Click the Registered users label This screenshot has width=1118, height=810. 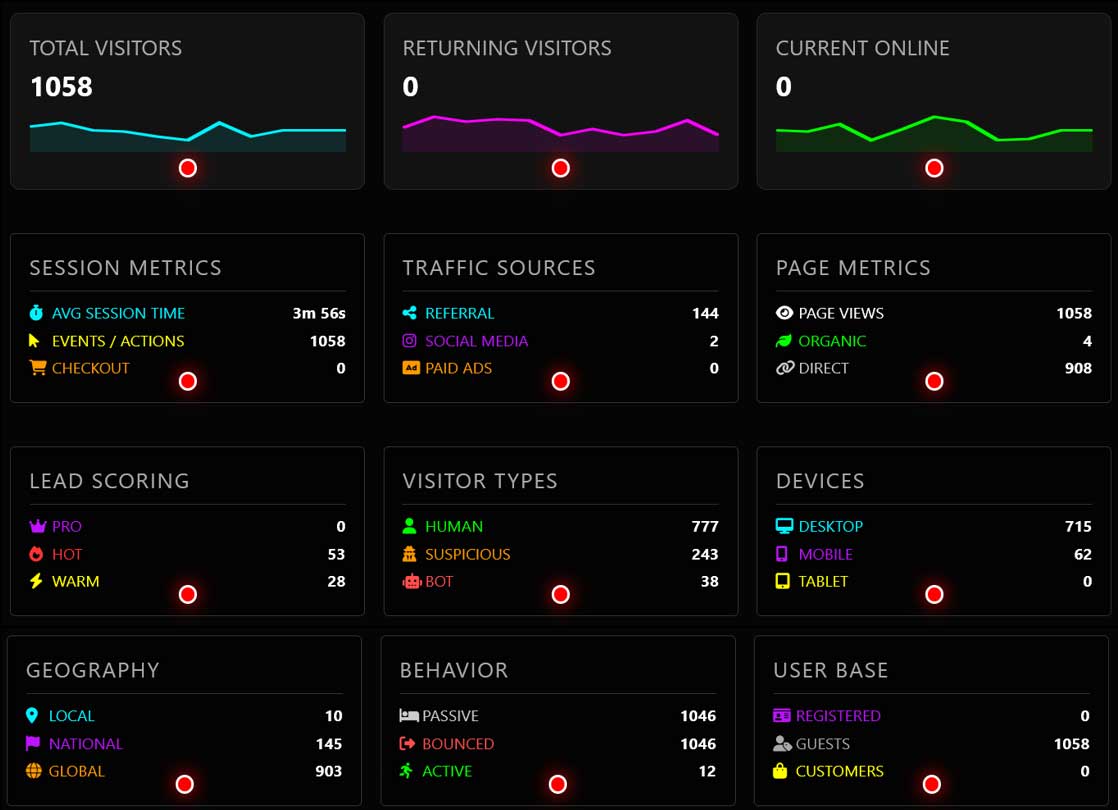point(838,716)
